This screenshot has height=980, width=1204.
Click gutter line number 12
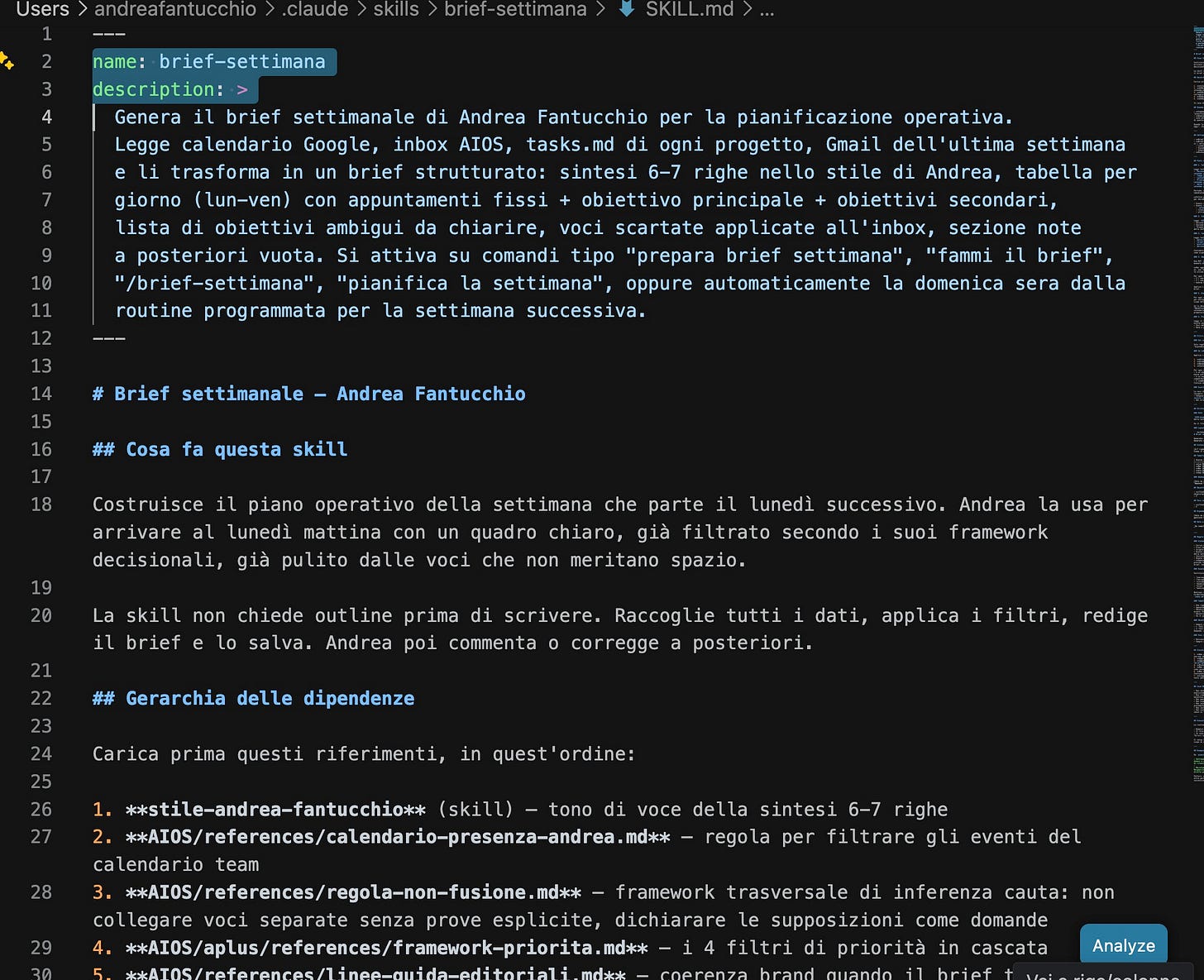[41, 338]
